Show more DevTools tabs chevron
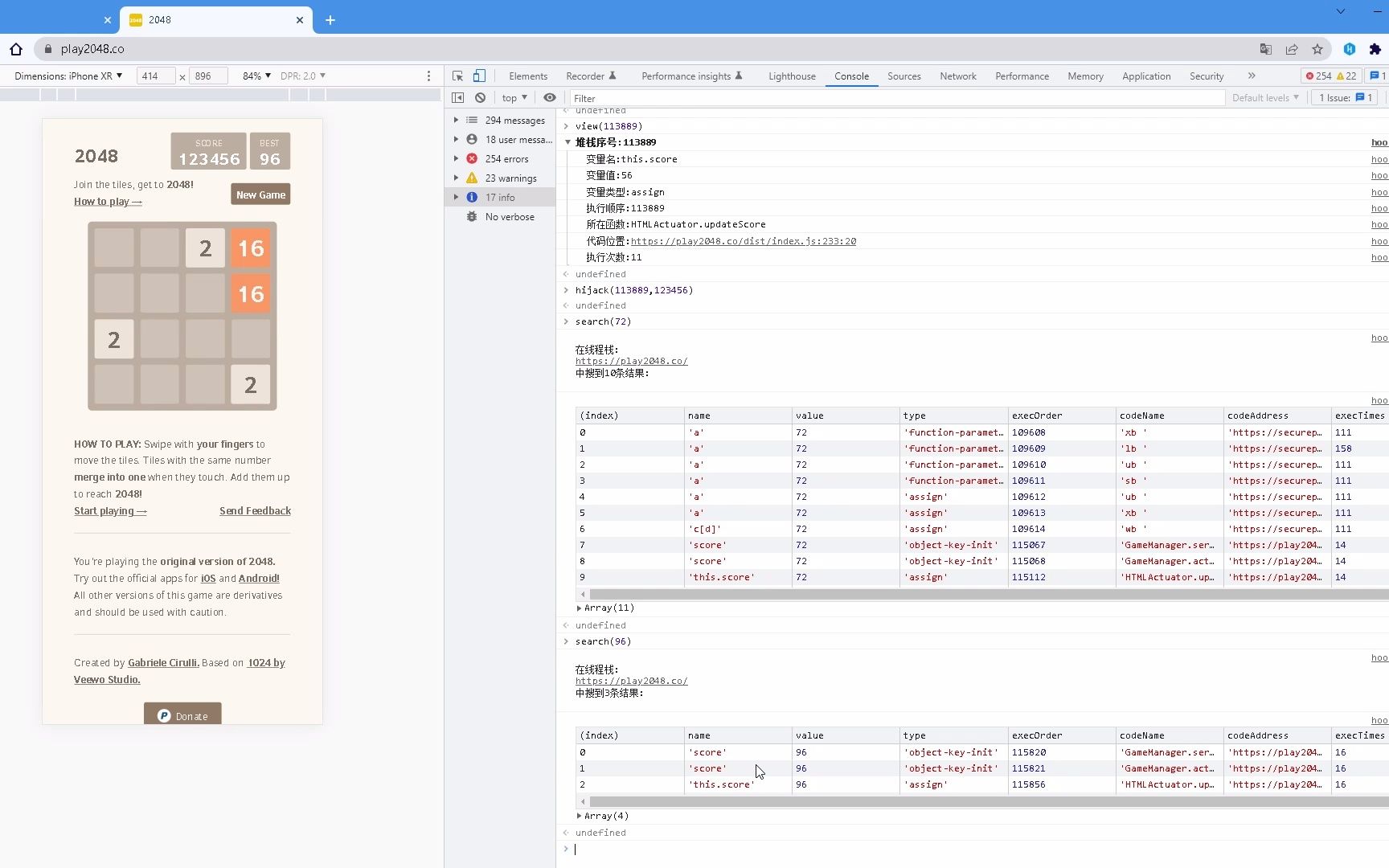The width and height of the screenshot is (1389, 868). (x=1252, y=76)
